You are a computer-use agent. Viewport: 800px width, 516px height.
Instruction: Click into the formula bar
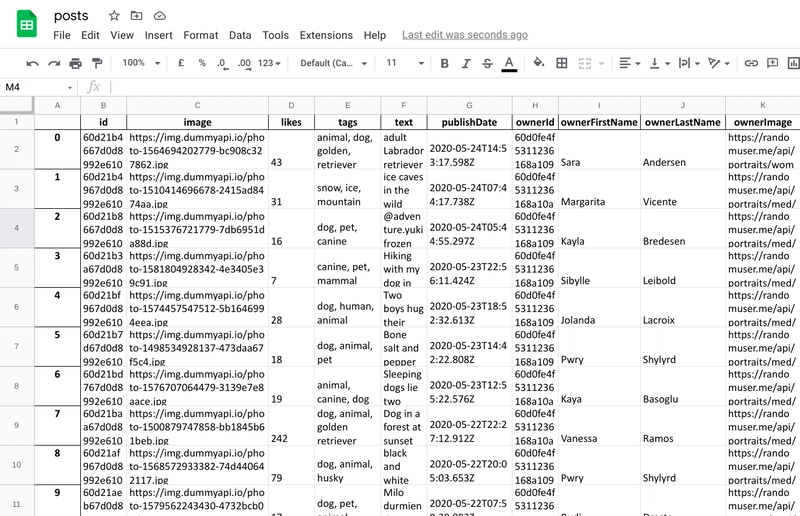(x=454, y=87)
